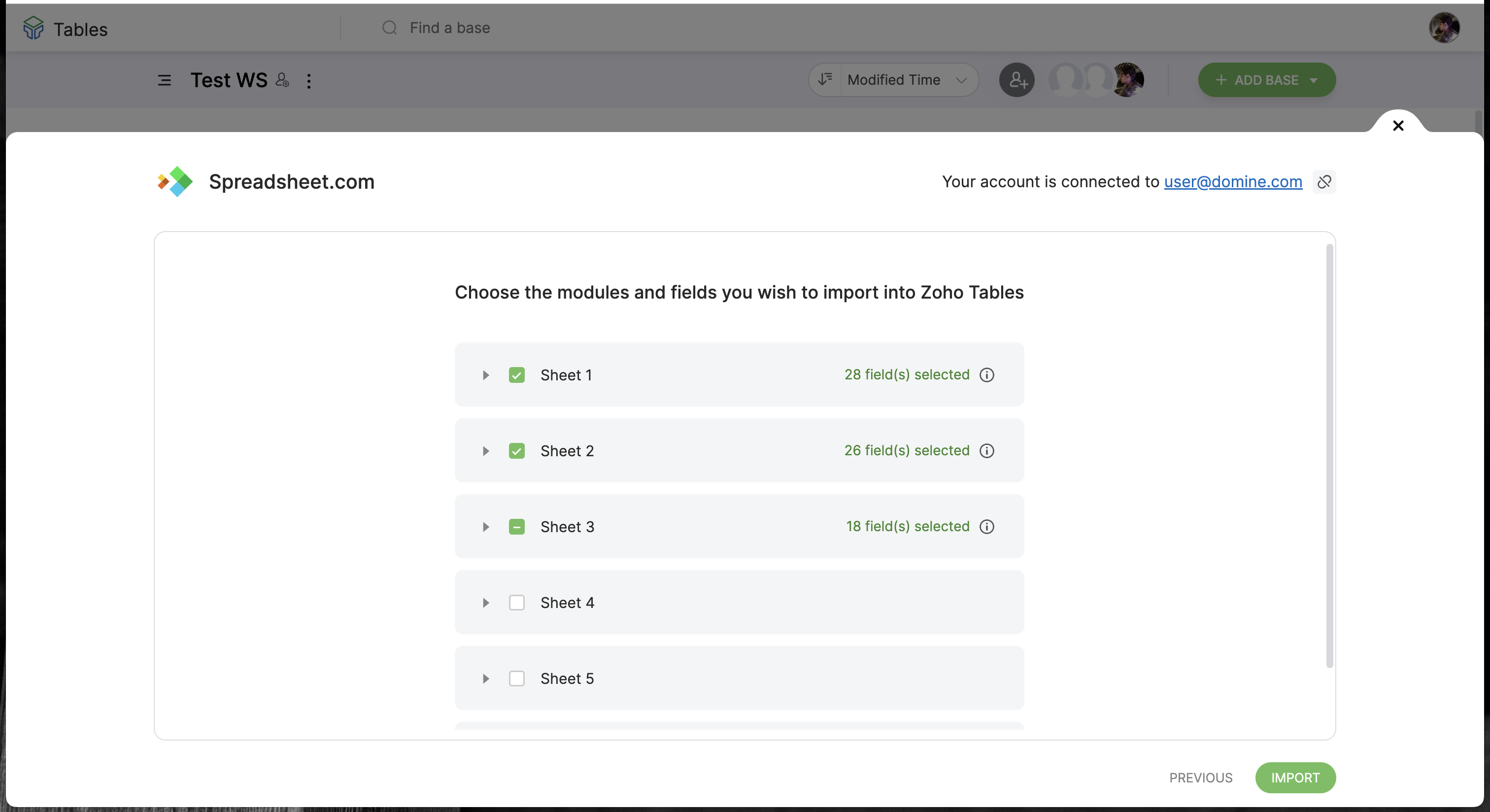Click the add user icon button
Screen dimensions: 1490x812
coord(1017,80)
